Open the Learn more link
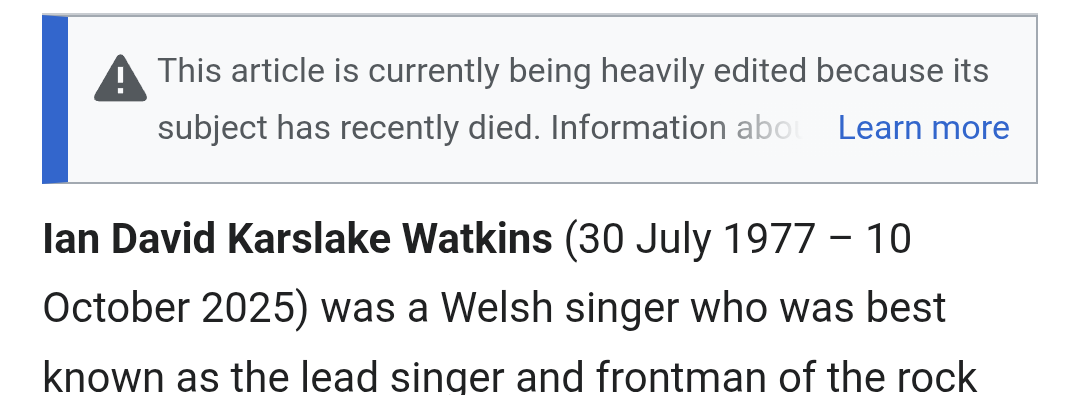This screenshot has height=395, width=1080. (x=923, y=128)
